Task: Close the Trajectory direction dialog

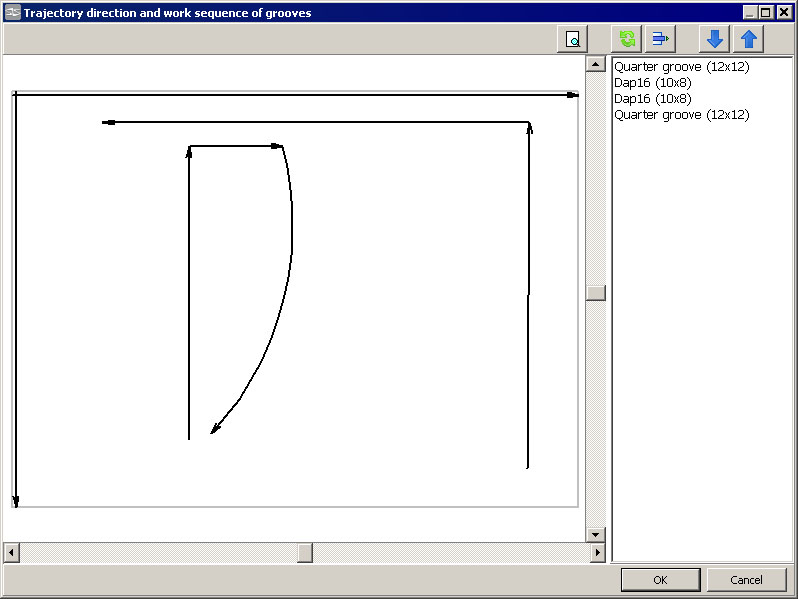Action: pos(784,12)
